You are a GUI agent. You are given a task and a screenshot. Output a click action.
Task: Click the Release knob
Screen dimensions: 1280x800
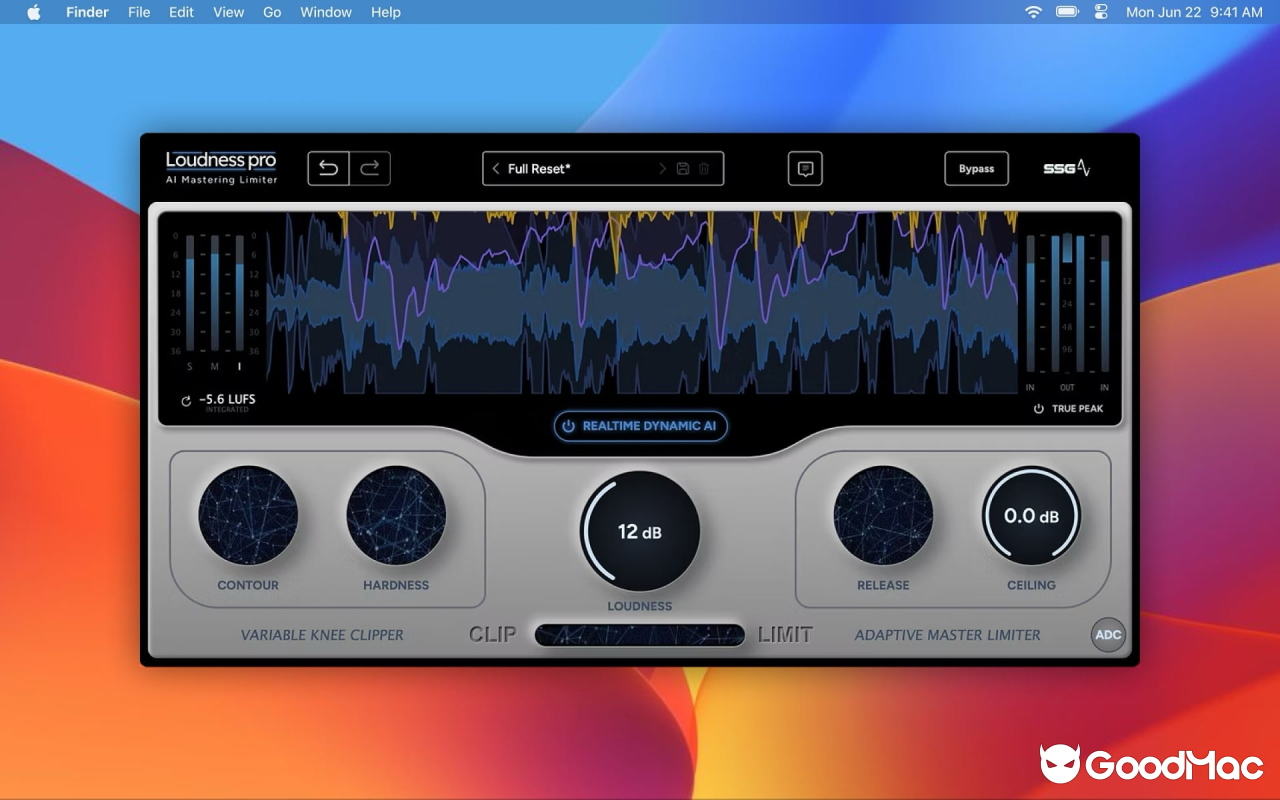[883, 515]
